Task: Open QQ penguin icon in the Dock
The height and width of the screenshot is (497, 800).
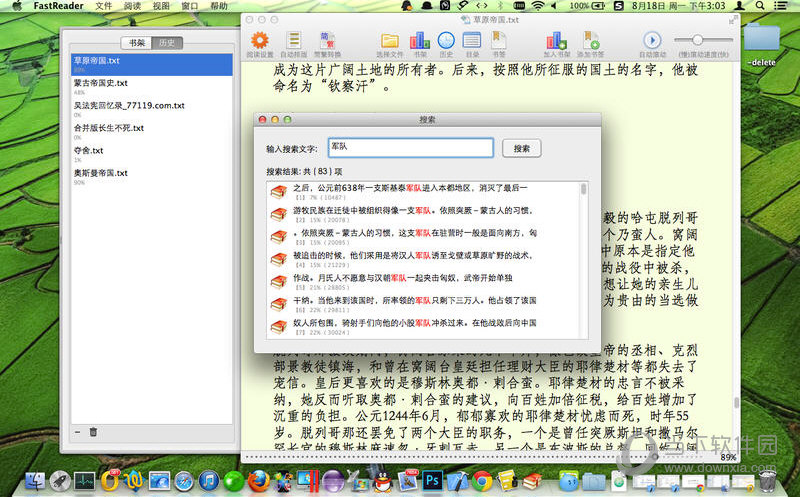Action: [382, 481]
